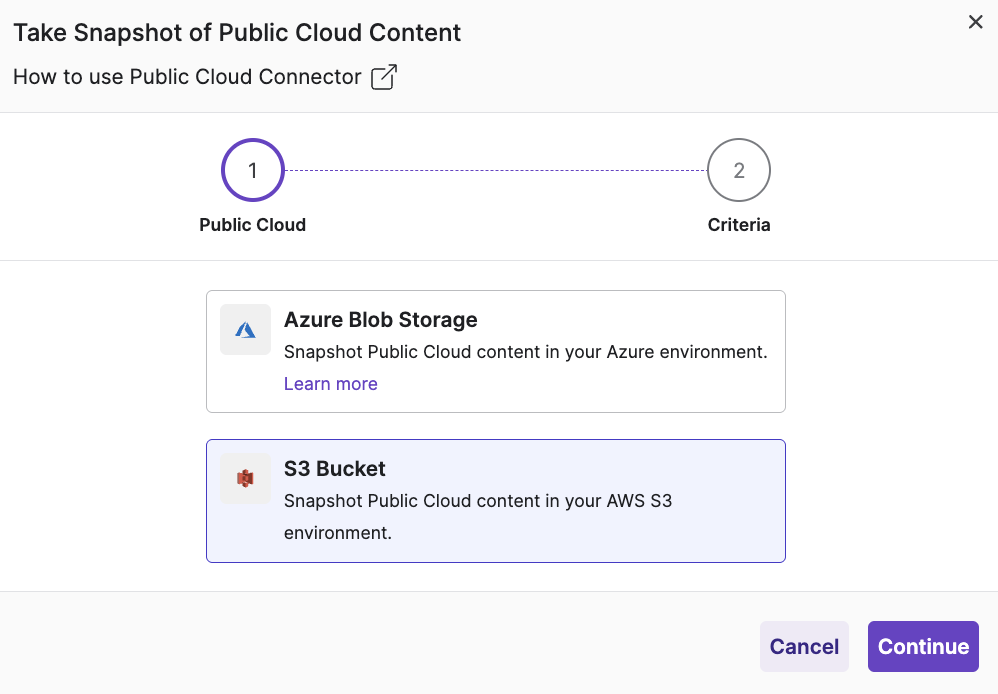Go to step 1 circle
The width and height of the screenshot is (998, 694).
pyautogui.click(x=253, y=170)
